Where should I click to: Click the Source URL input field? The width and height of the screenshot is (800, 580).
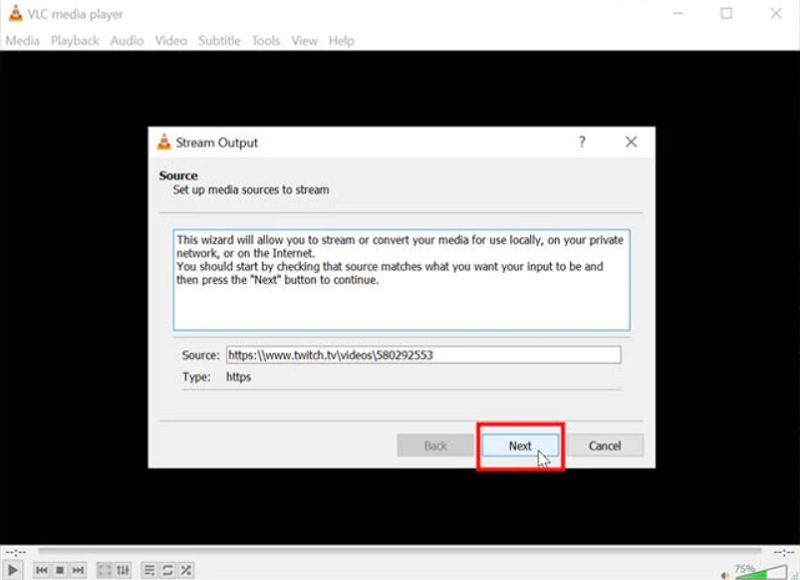coord(420,354)
